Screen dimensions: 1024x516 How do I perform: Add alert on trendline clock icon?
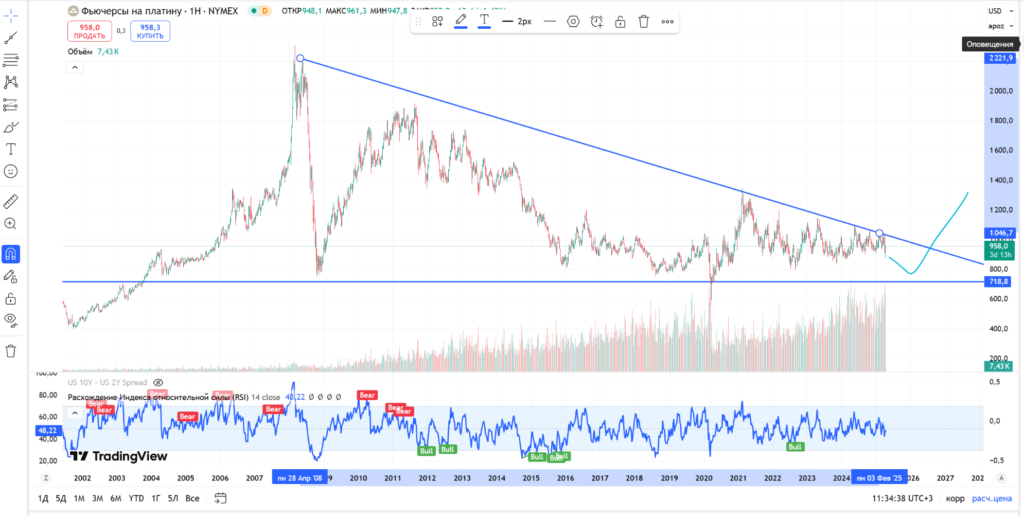click(x=597, y=22)
